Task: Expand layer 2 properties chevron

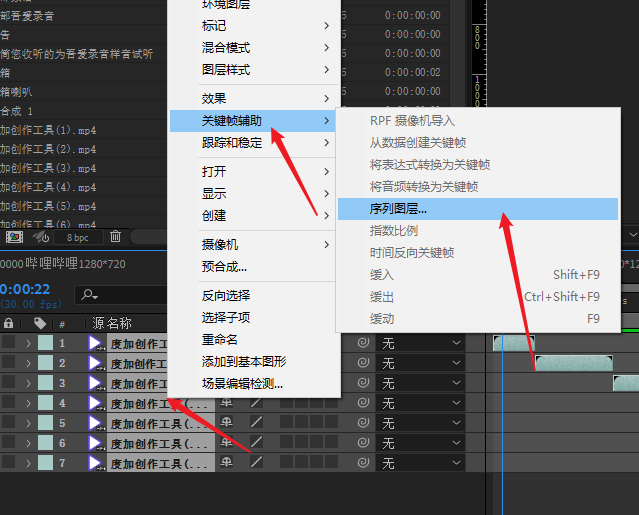Action: point(28,363)
